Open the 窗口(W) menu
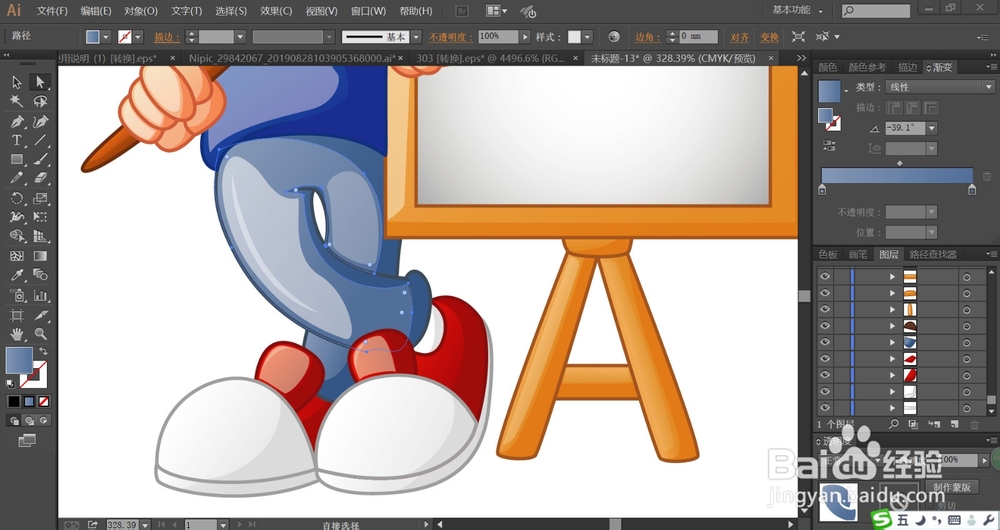 [x=368, y=11]
